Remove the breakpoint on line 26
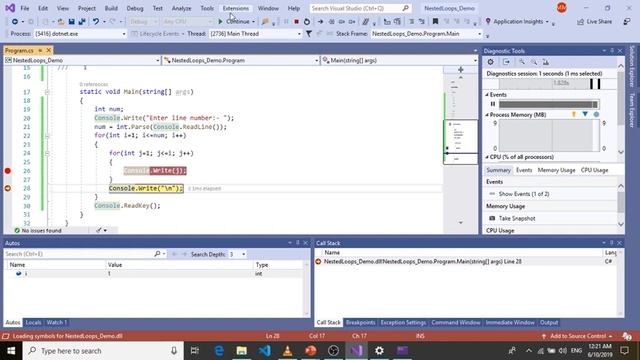 click(8, 171)
